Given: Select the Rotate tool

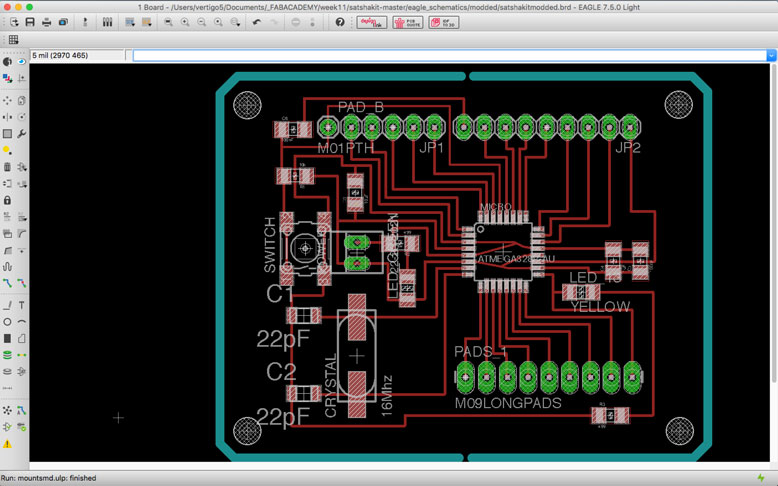Looking at the screenshot, I should 21,117.
